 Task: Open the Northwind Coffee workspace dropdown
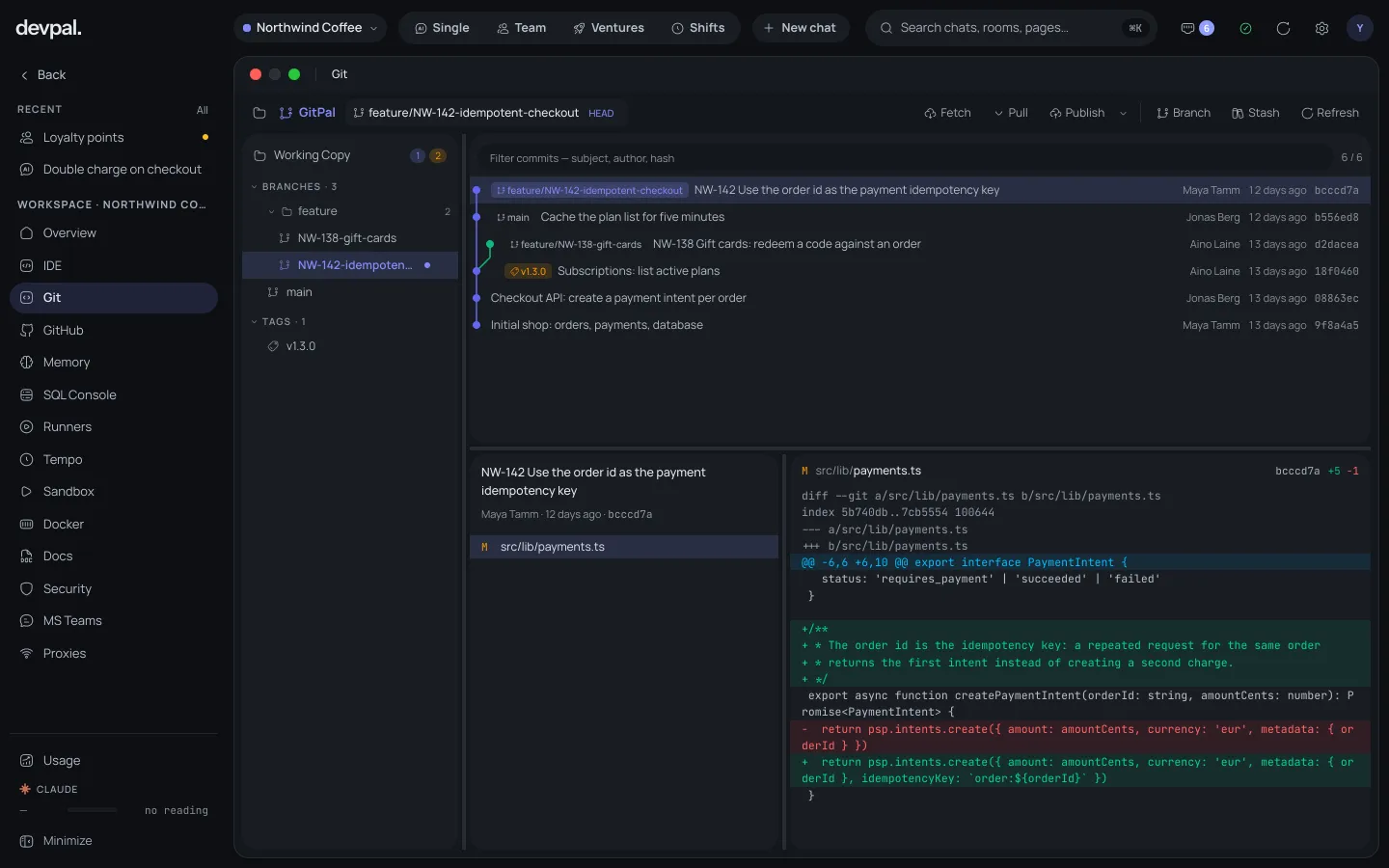(310, 28)
